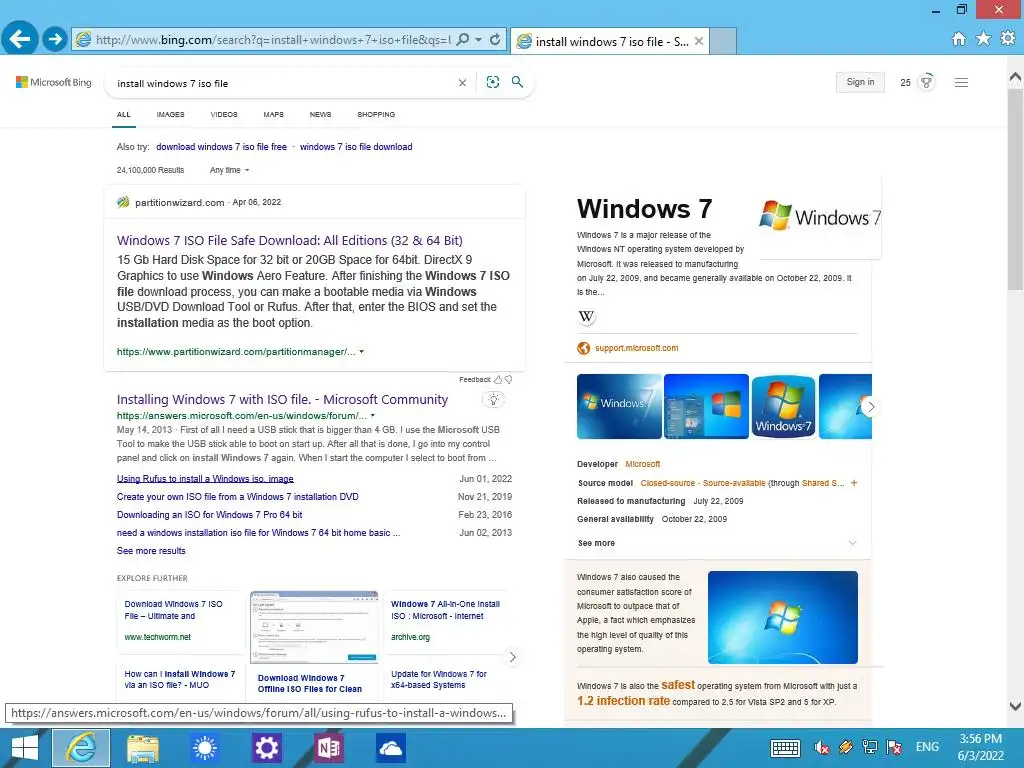1024x768 pixels.
Task: Switch to the SHOPPING tab
Action: [376, 114]
